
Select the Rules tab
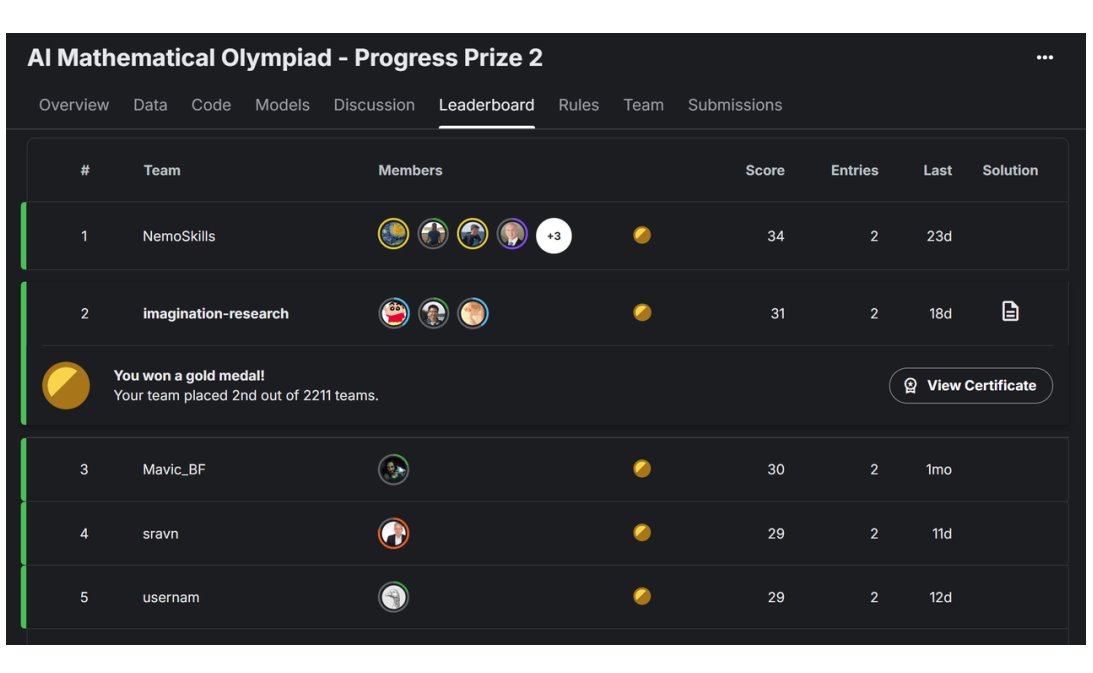coord(579,105)
